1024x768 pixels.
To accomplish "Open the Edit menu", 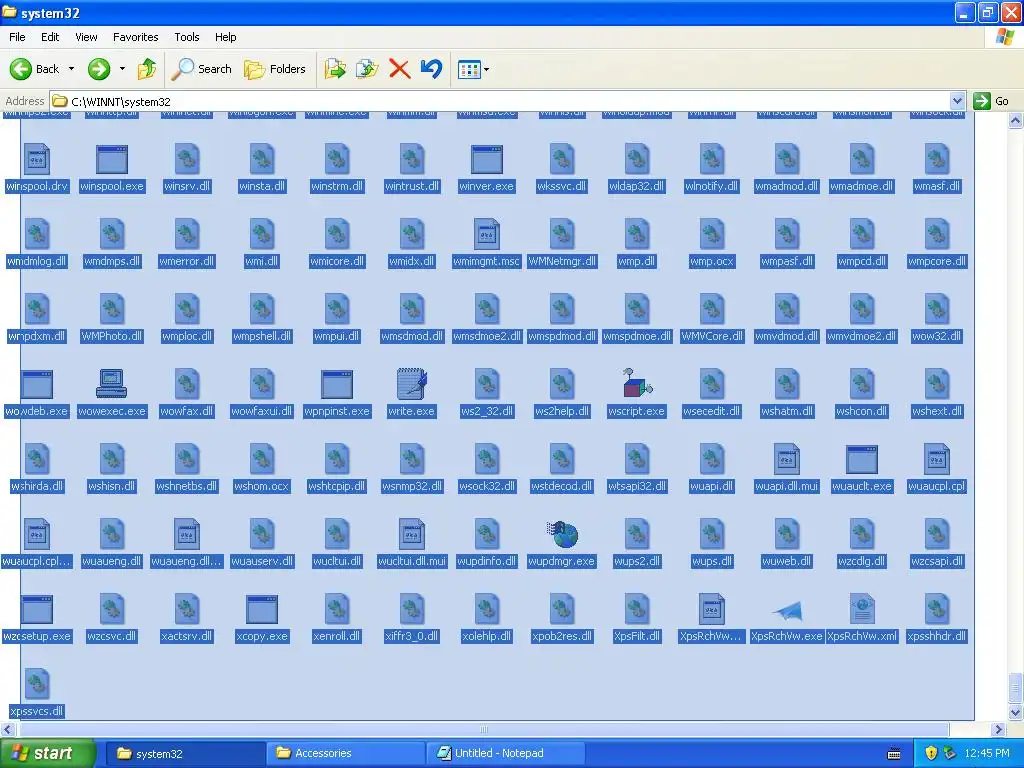I will click(x=50, y=37).
